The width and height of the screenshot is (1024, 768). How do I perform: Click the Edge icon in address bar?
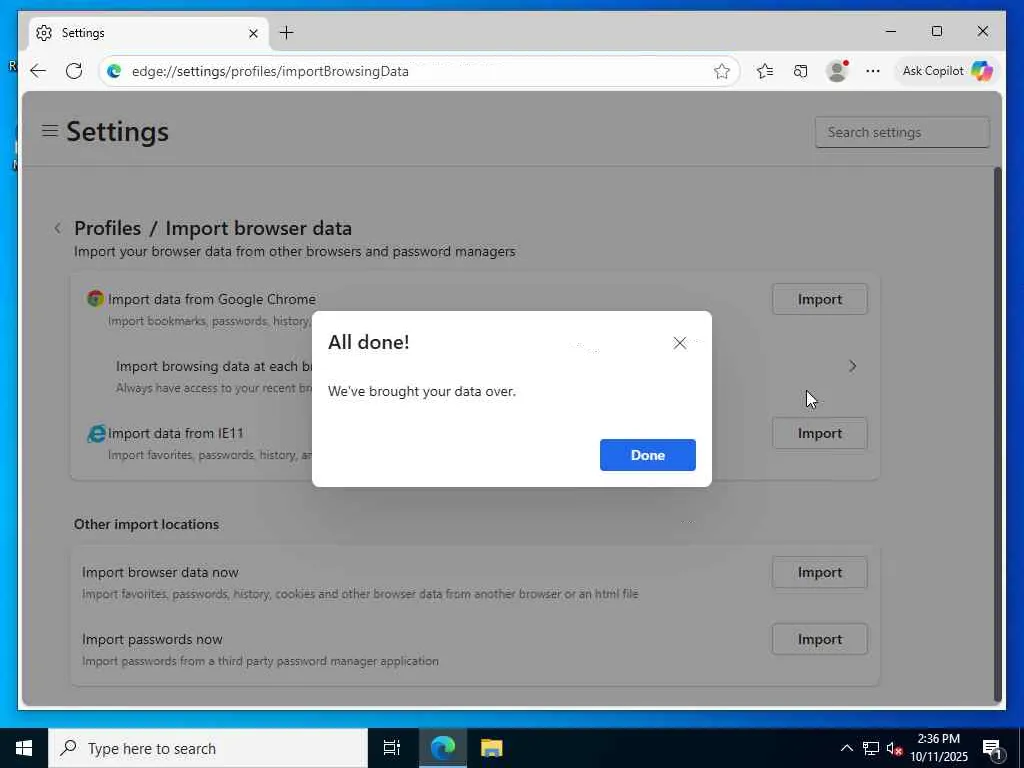pos(114,71)
